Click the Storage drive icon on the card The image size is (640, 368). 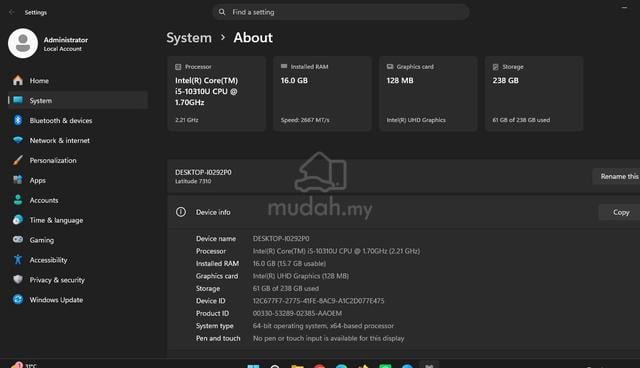click(496, 67)
